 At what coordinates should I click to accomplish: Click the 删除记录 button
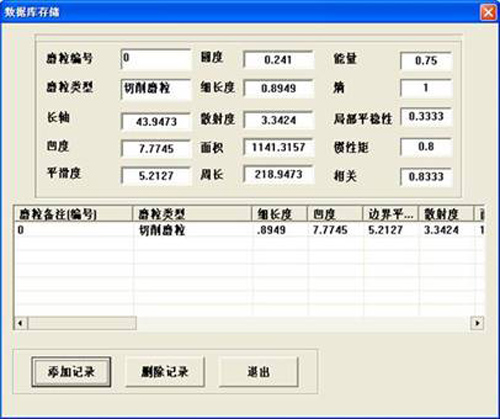tap(165, 372)
